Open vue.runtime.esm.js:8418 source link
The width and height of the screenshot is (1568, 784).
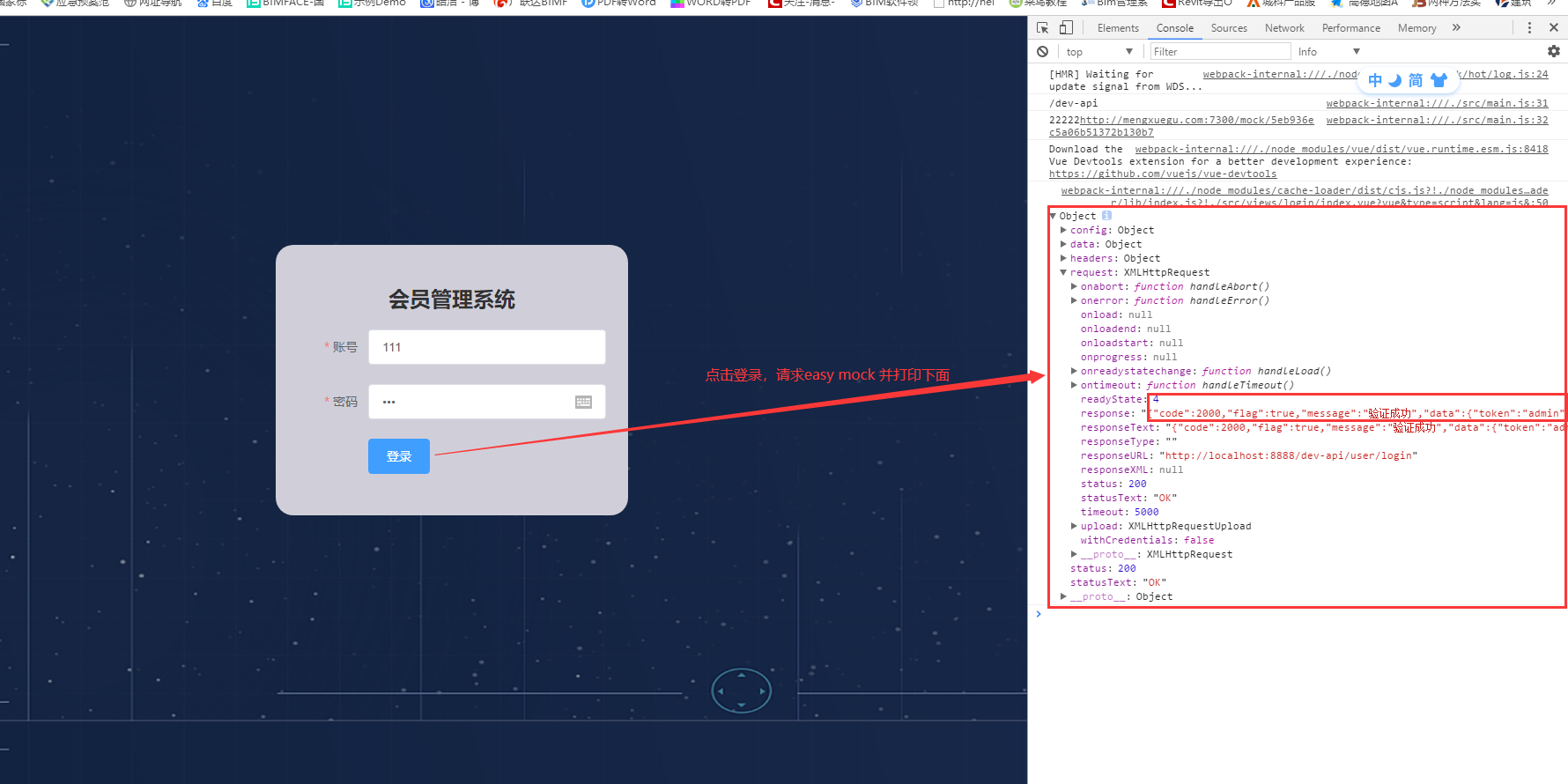(x=1342, y=149)
